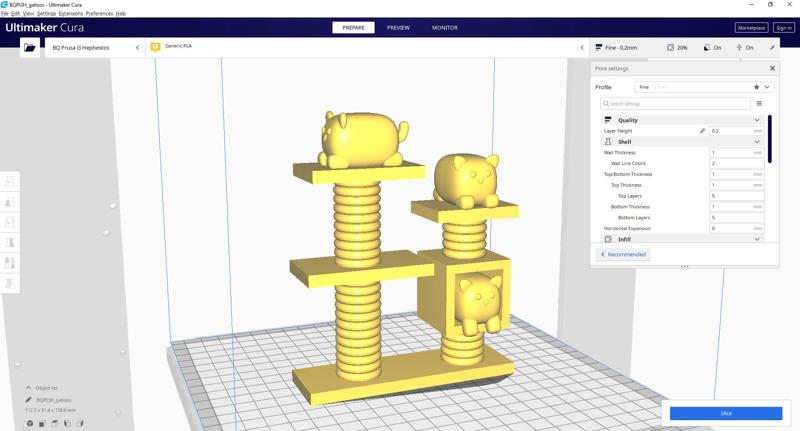Open file via folder icon
800x431 pixels.
30,47
